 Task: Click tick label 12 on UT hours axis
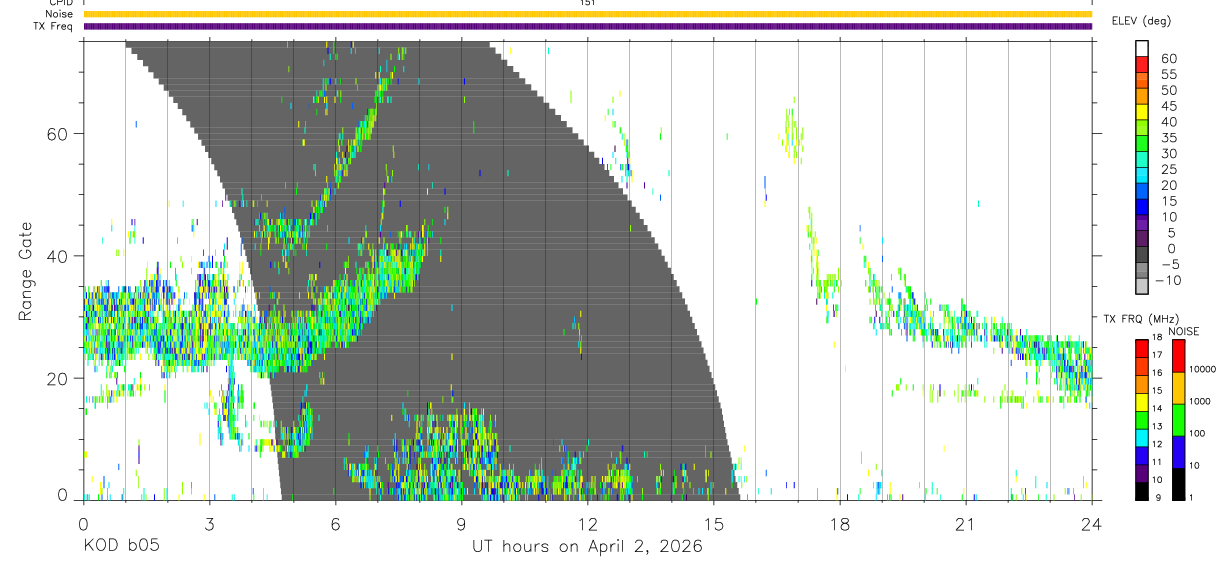pyautogui.click(x=587, y=524)
